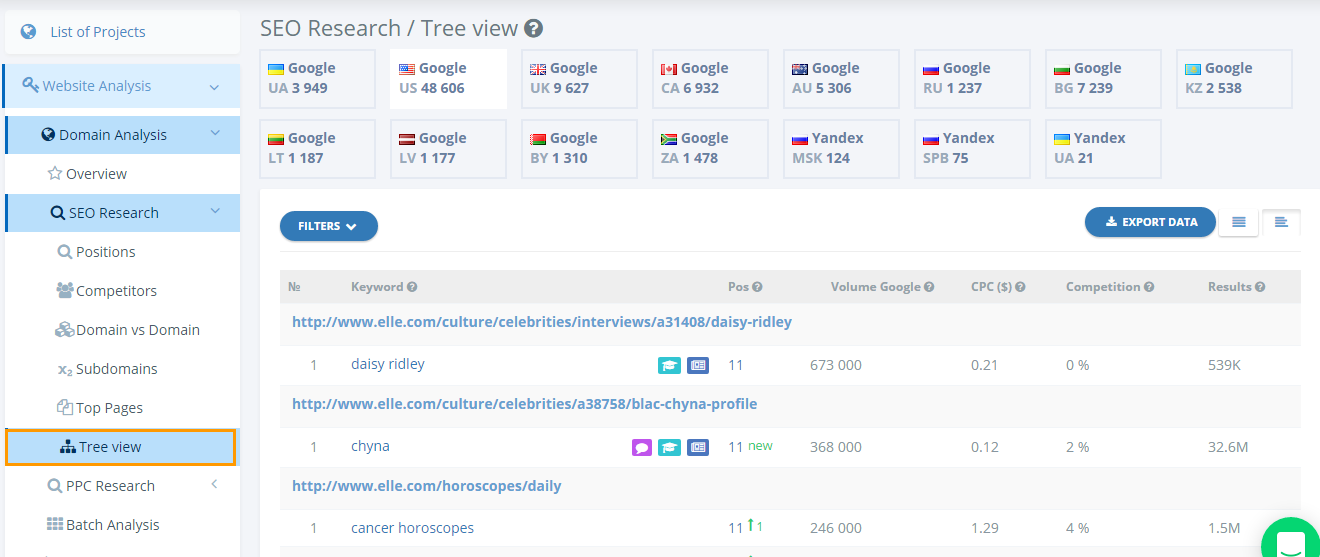Viewport: 1320px width, 557px height.
Task: Open the green chat support widget
Action: pos(1291,540)
